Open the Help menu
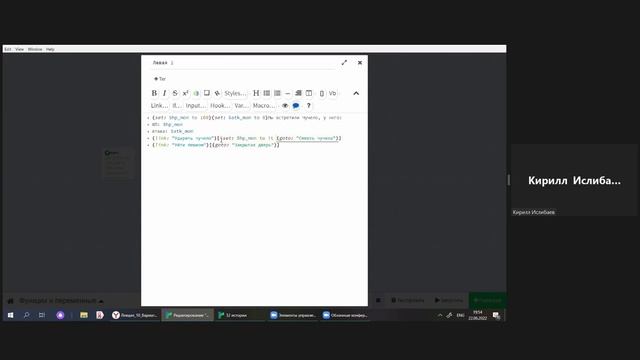 [50, 49]
